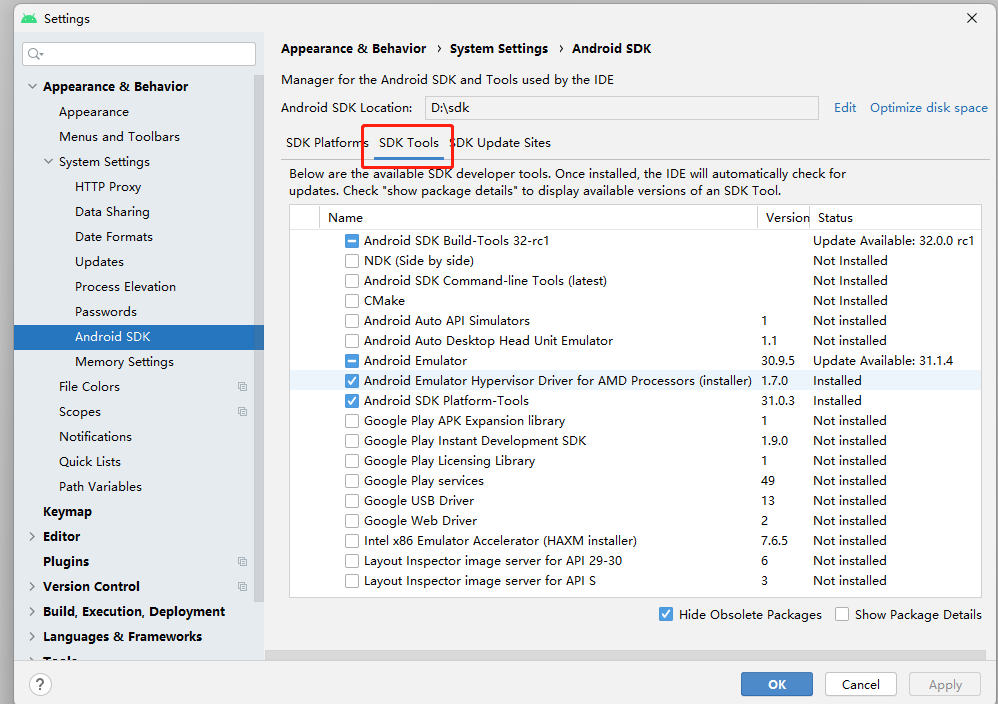
Task: Sort table by Name column header
Action: pos(538,218)
